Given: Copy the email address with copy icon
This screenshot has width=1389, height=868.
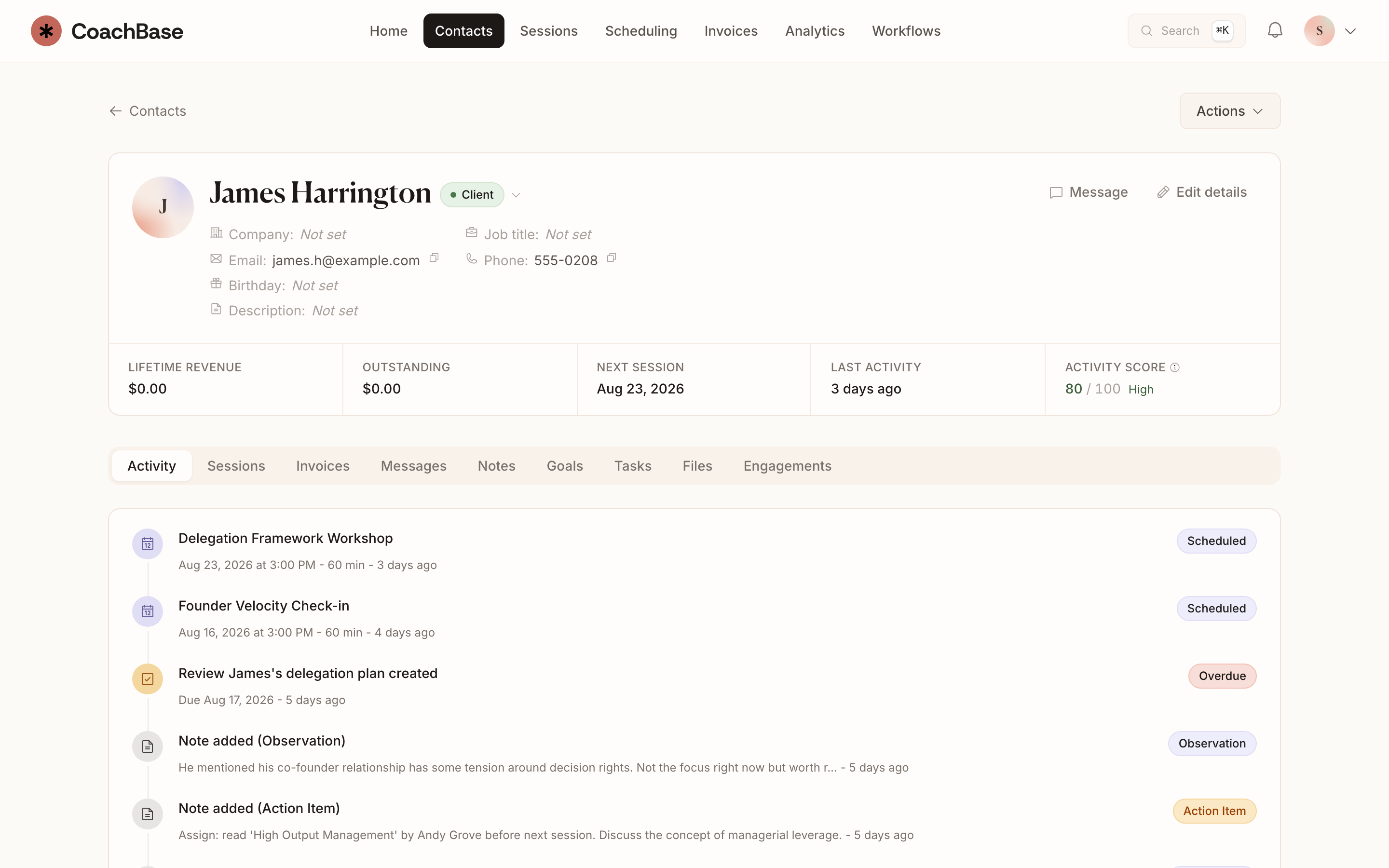Looking at the screenshot, I should coord(435,258).
